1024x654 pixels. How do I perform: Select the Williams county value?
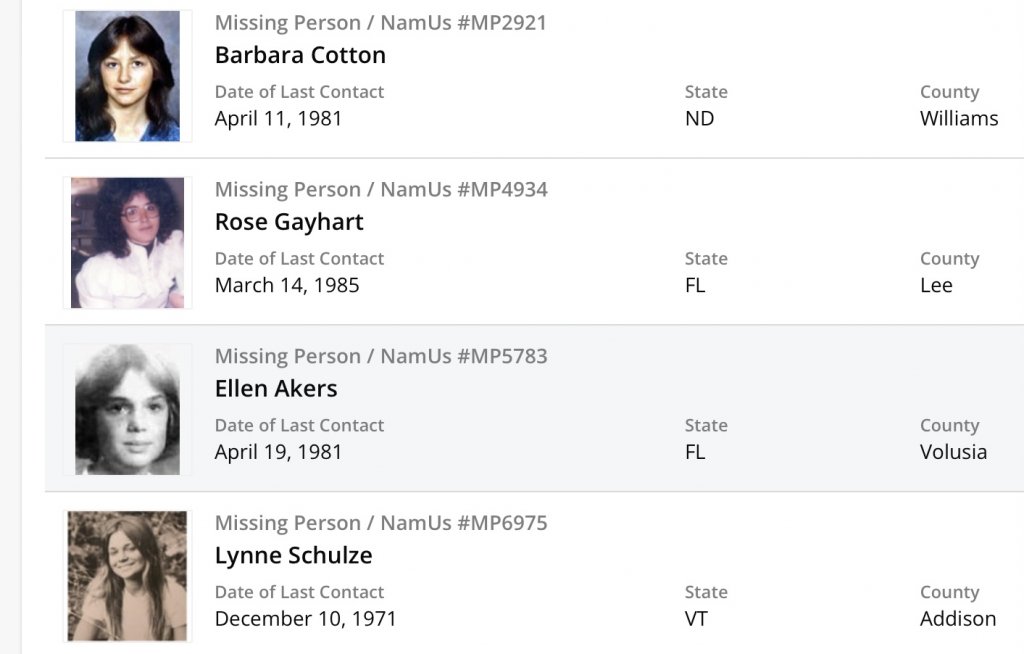coord(958,118)
